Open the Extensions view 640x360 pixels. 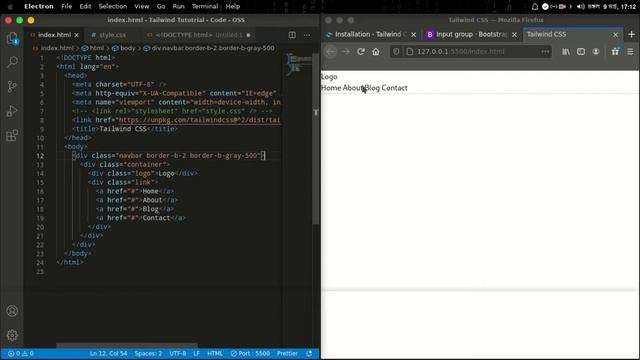click(12, 135)
